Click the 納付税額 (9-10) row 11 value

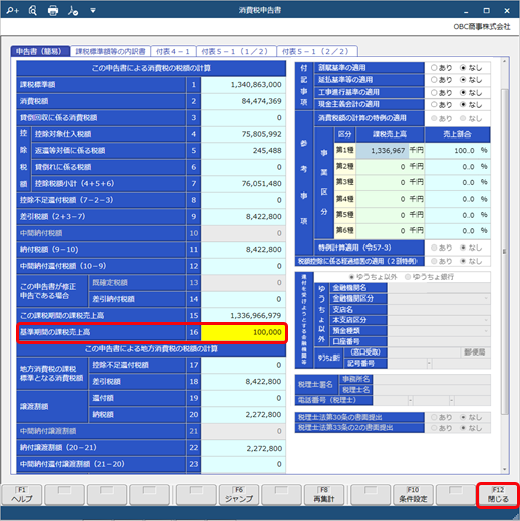[x=243, y=250]
